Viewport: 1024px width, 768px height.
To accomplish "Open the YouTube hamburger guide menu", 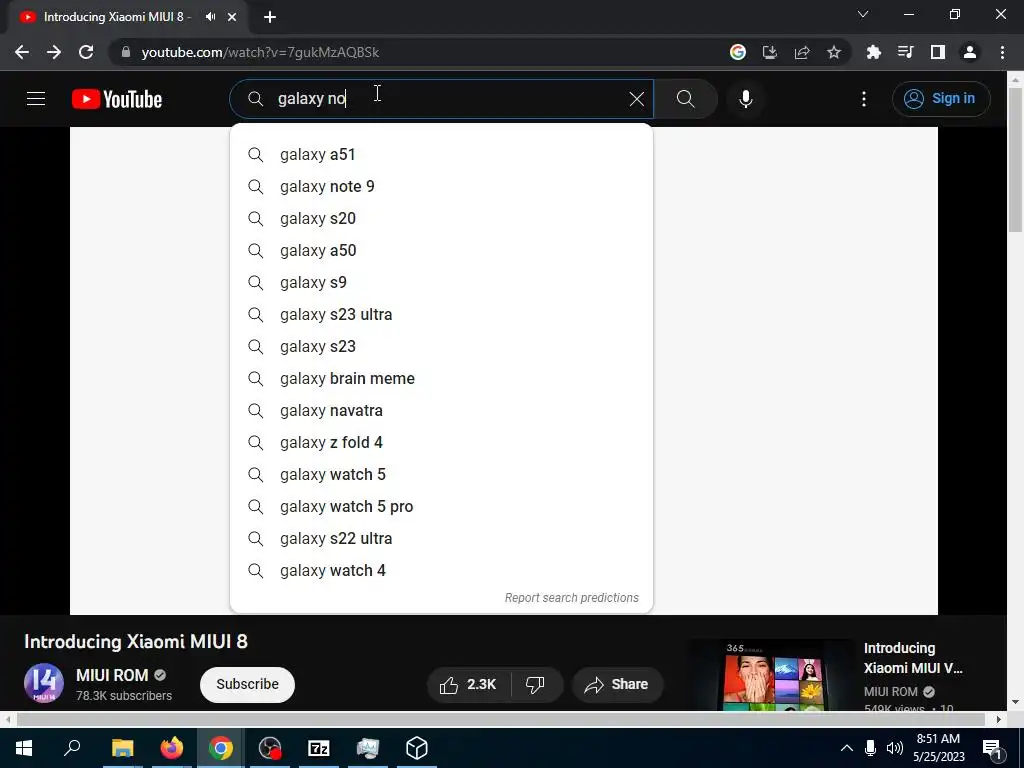I will tap(36, 99).
